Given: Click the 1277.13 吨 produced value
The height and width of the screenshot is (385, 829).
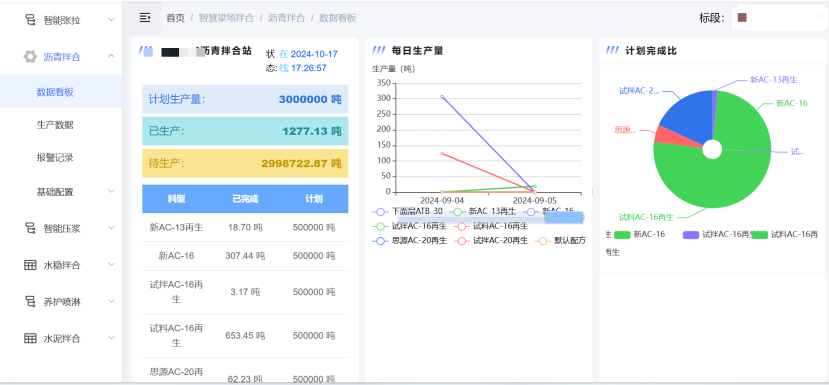Looking at the screenshot, I should click(312, 131).
